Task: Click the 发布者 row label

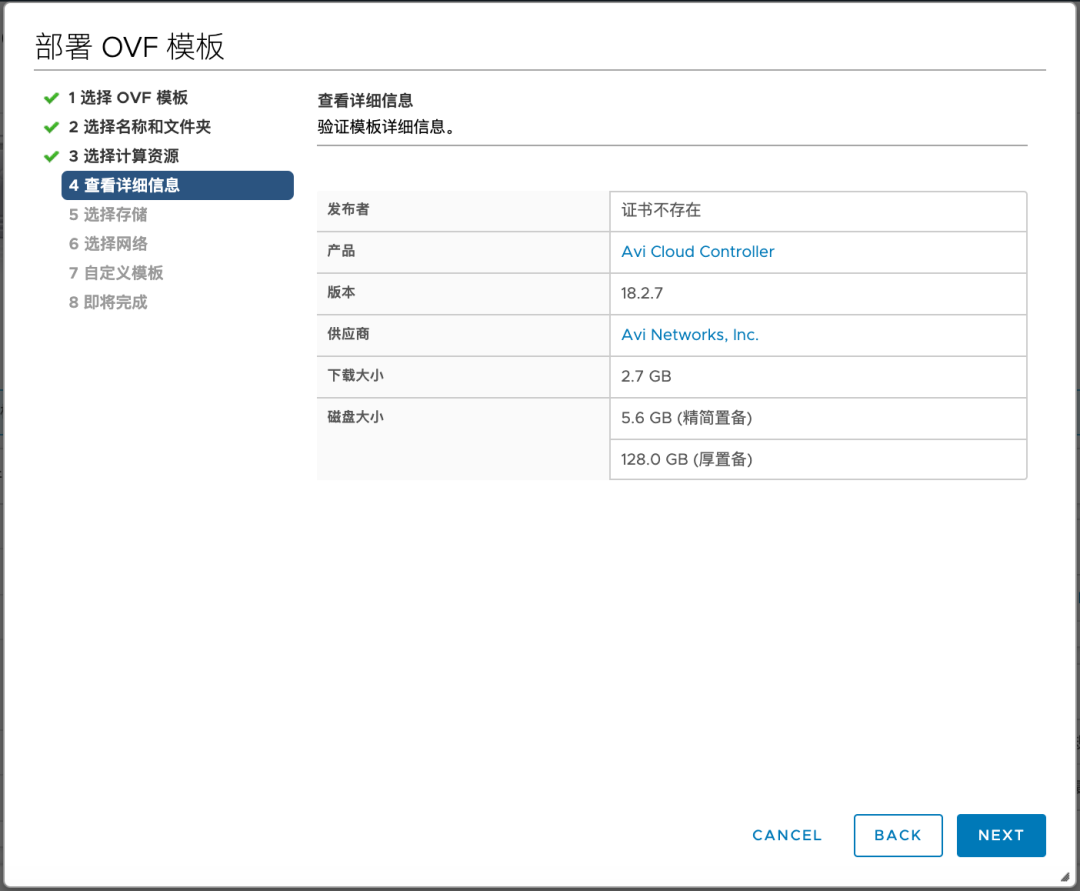Action: pos(348,209)
